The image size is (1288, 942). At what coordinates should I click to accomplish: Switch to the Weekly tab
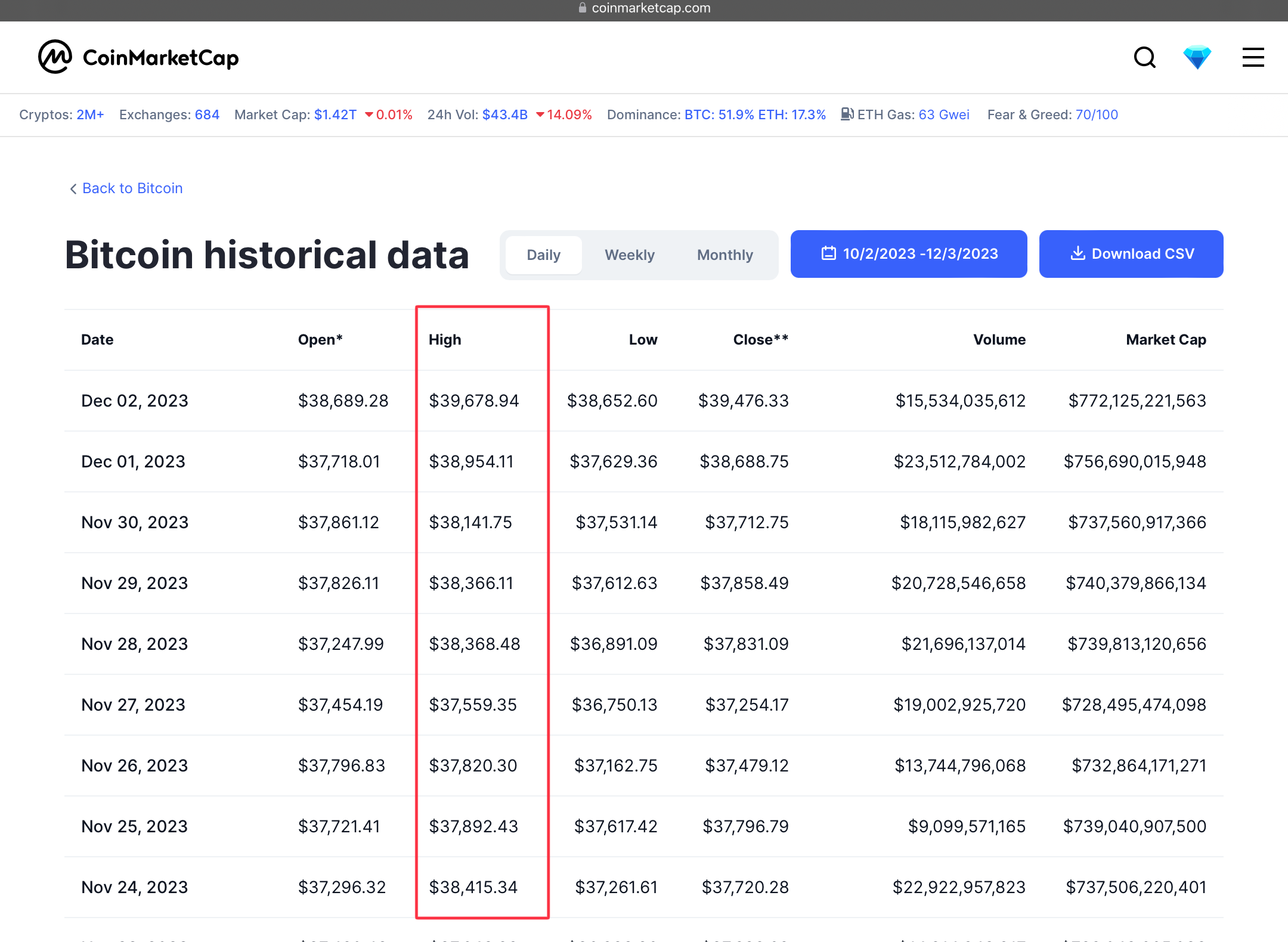tap(629, 255)
